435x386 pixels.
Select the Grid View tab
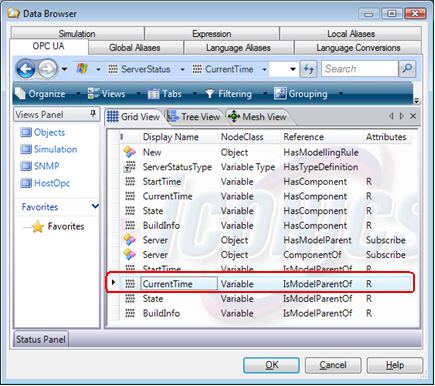pyautogui.click(x=133, y=117)
